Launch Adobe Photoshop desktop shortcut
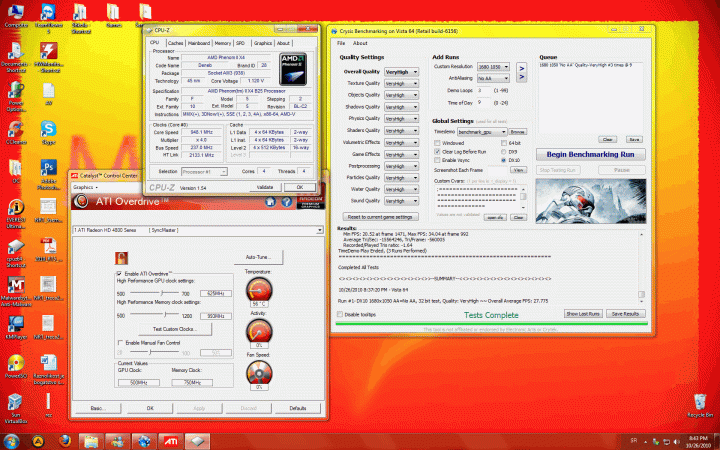The width and height of the screenshot is (720, 450). [x=48, y=174]
